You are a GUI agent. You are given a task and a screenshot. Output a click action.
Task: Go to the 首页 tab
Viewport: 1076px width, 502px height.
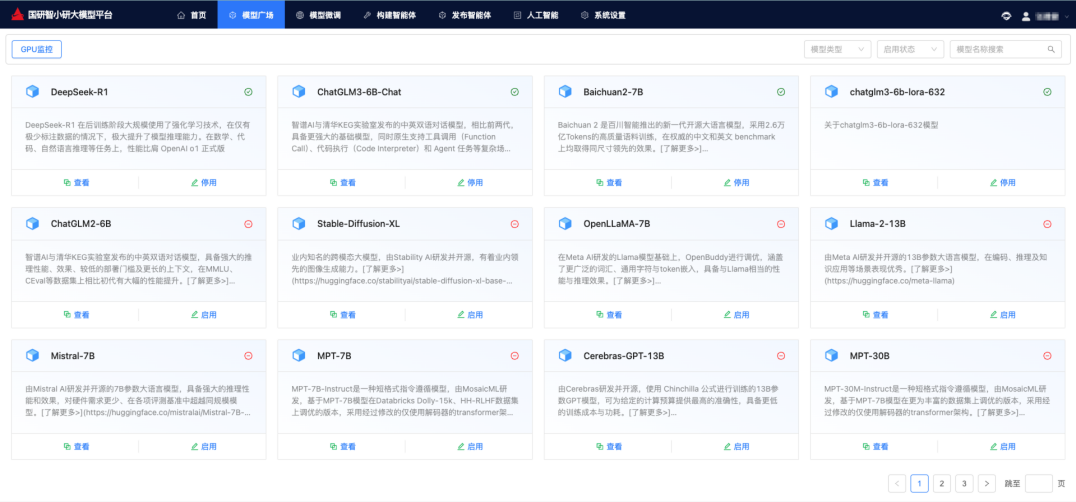(191, 14)
